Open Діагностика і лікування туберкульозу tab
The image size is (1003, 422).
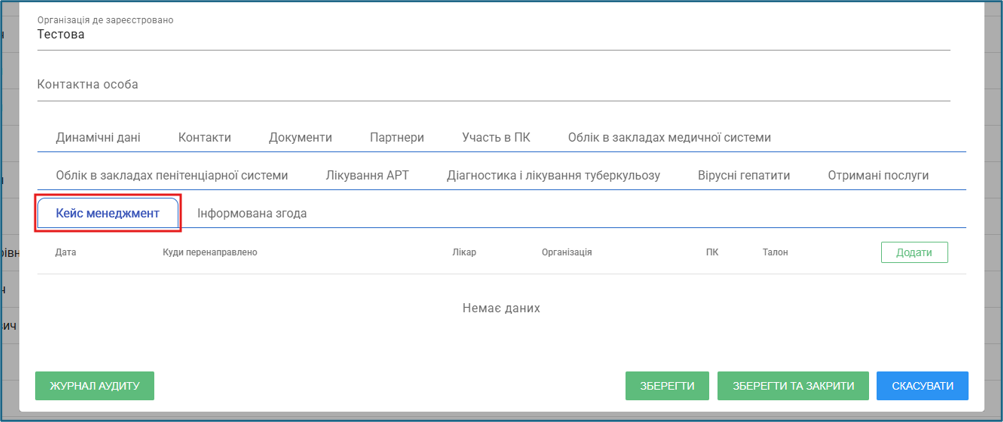[553, 176]
